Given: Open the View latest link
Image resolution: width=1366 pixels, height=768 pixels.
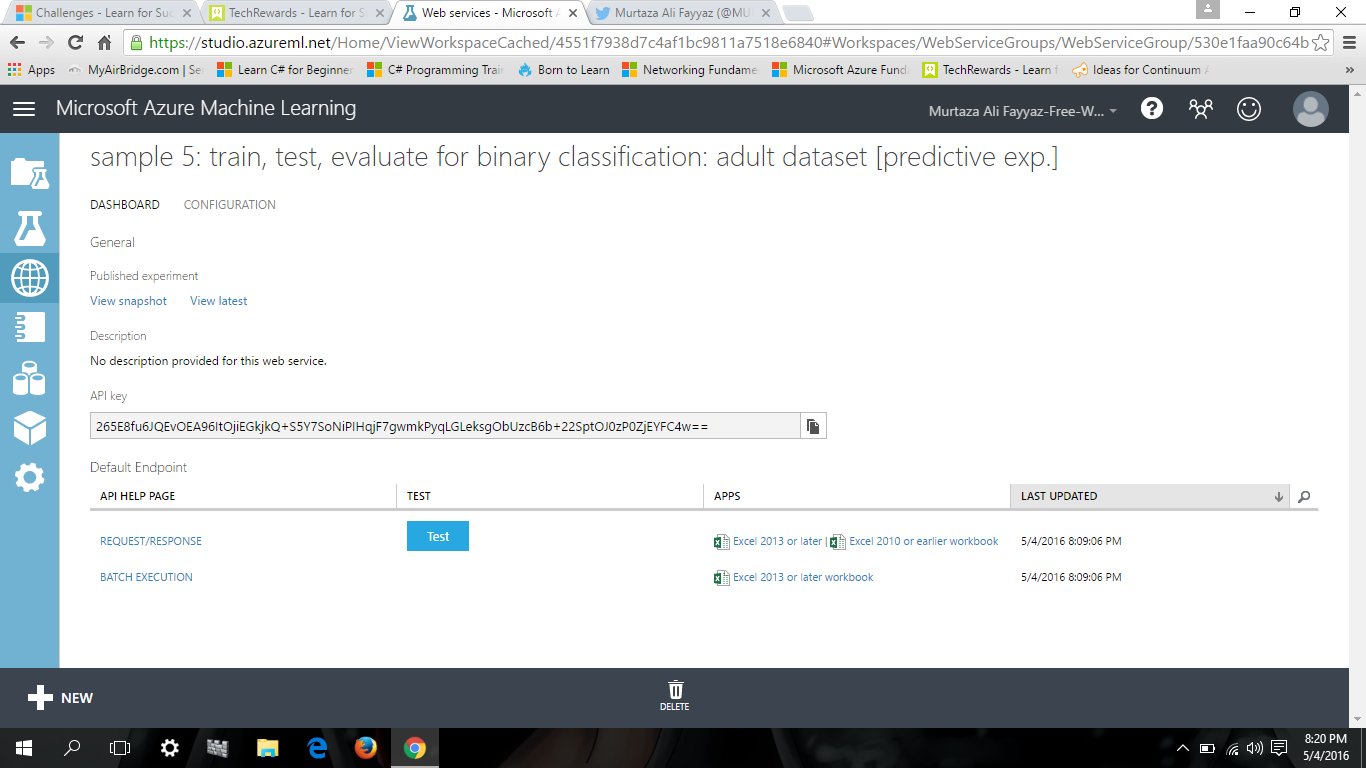Looking at the screenshot, I should [219, 301].
